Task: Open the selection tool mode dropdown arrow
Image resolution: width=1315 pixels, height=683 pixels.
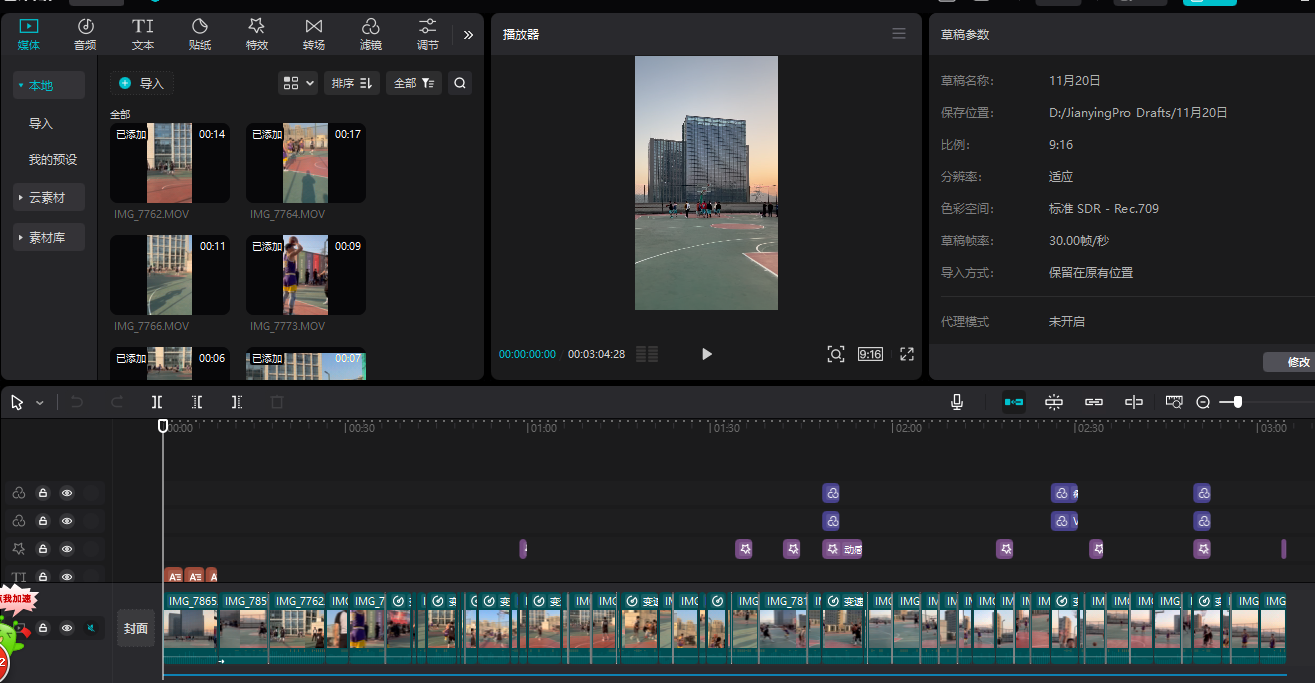Action: click(x=40, y=403)
